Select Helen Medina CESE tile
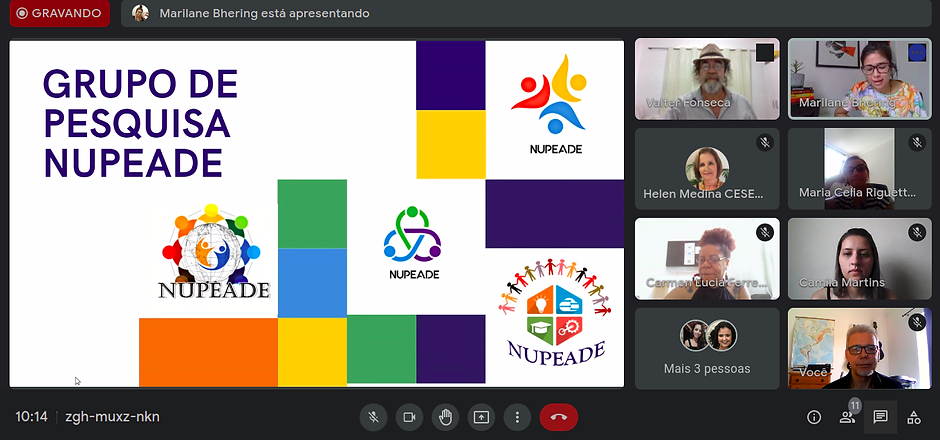 click(x=707, y=168)
